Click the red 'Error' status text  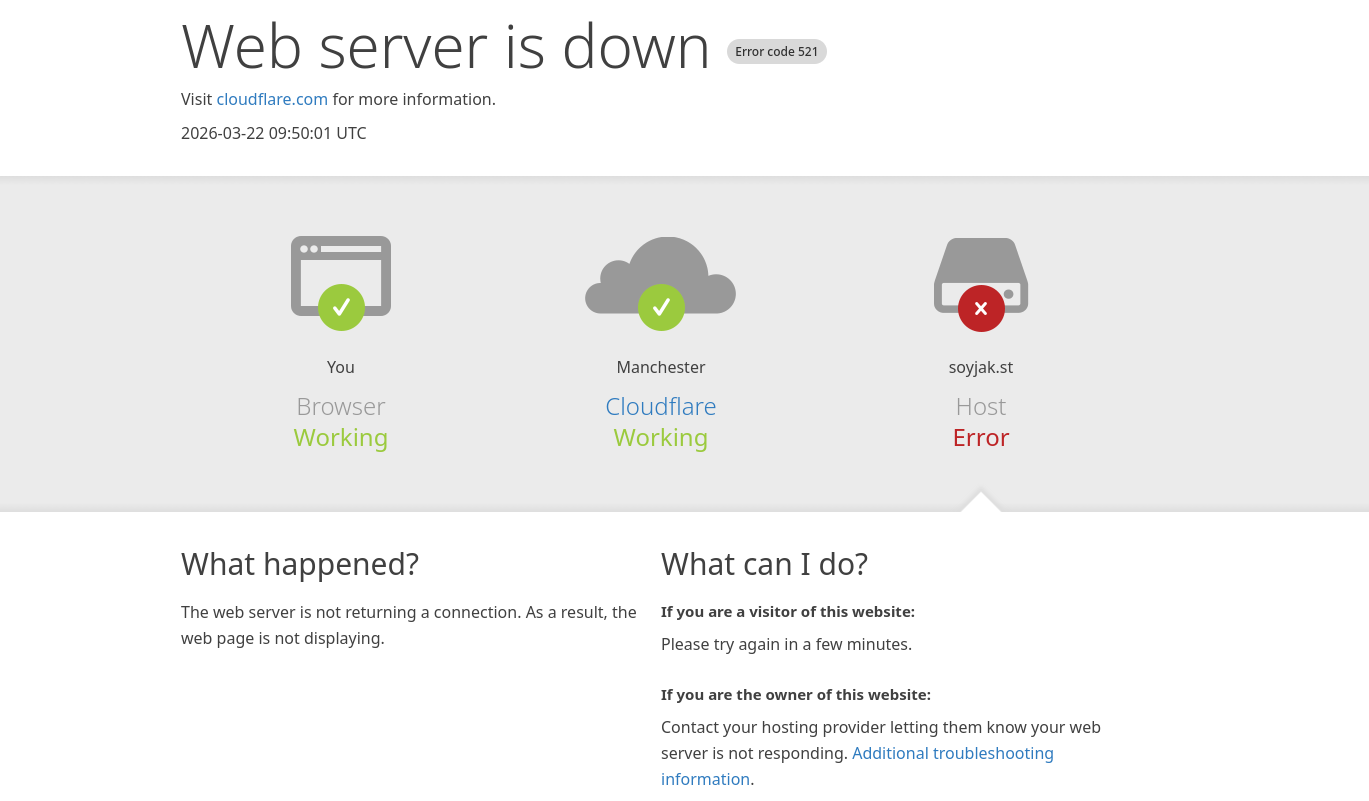click(x=981, y=438)
